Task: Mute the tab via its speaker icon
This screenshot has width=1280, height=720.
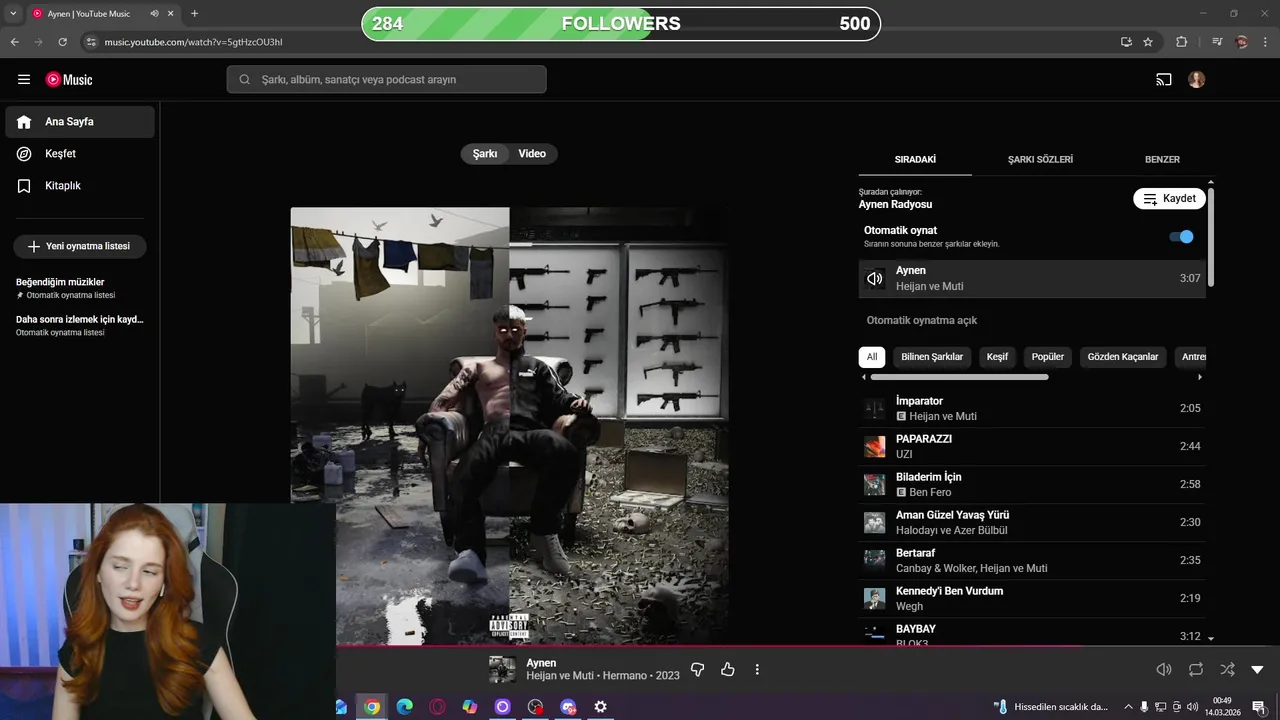Action: (154, 14)
